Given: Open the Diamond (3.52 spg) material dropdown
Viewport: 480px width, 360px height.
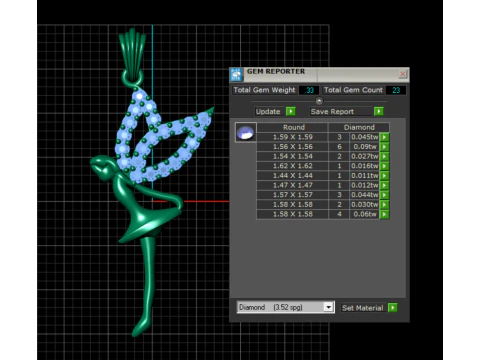Looking at the screenshot, I should 328,307.
